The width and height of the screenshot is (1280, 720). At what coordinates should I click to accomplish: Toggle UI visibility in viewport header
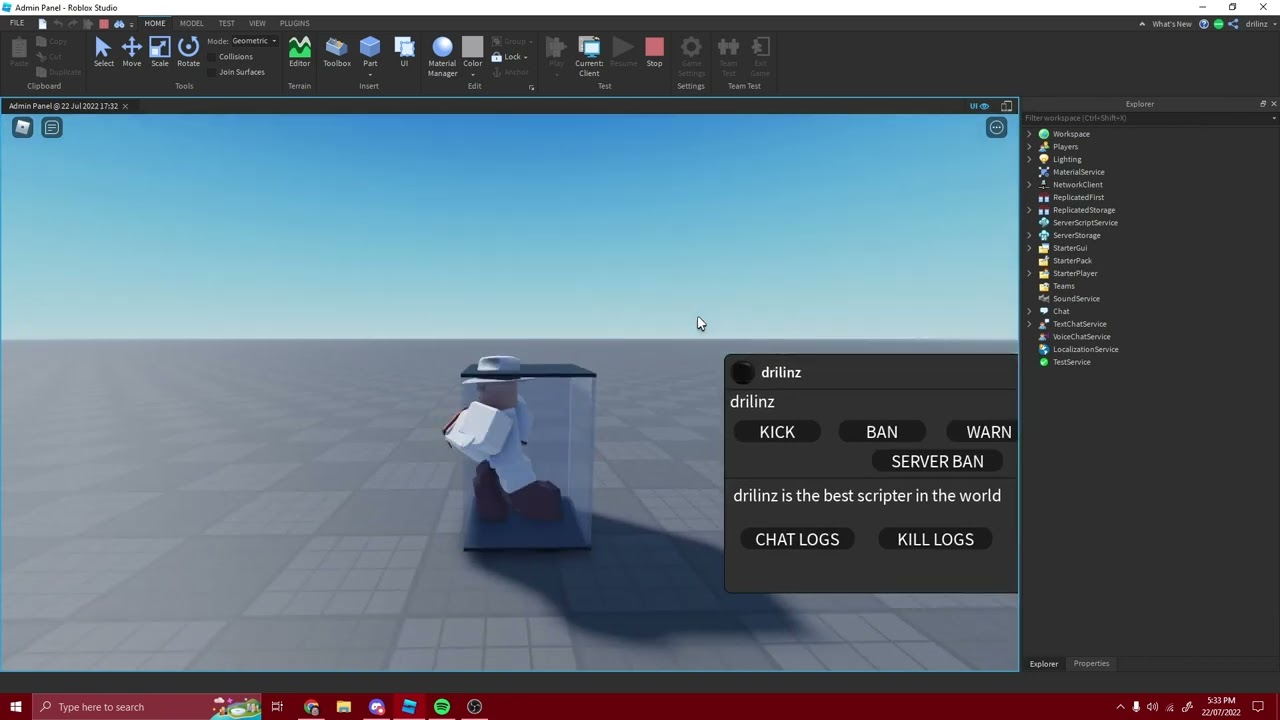pyautogui.click(x=979, y=106)
